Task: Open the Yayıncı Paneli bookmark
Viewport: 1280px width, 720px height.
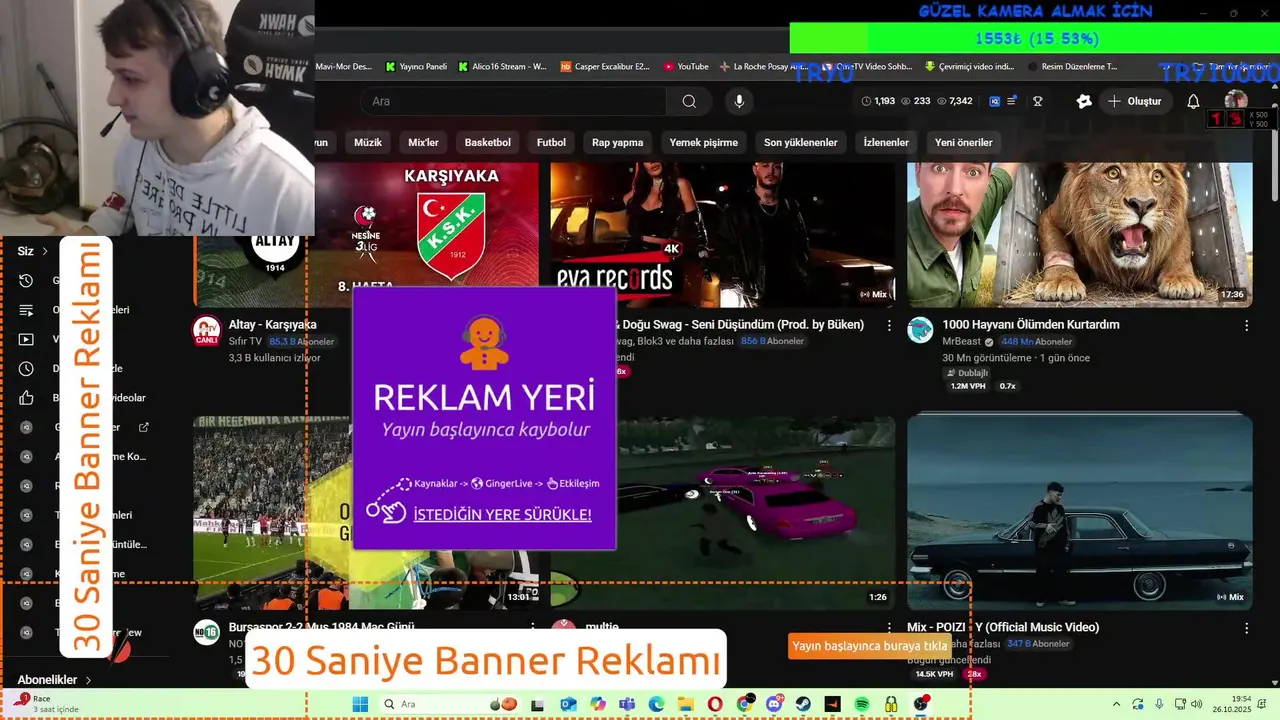Action: 416,67
